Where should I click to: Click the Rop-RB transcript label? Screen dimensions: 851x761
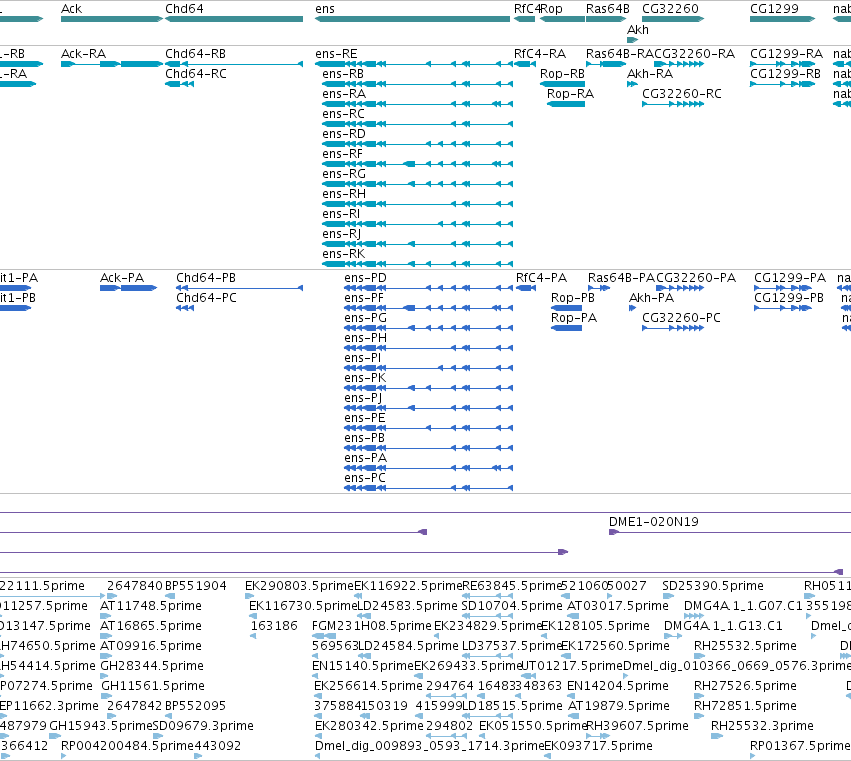click(x=562, y=74)
